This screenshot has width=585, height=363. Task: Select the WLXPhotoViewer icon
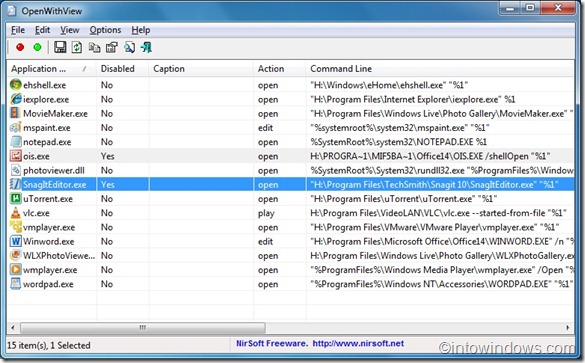16,255
